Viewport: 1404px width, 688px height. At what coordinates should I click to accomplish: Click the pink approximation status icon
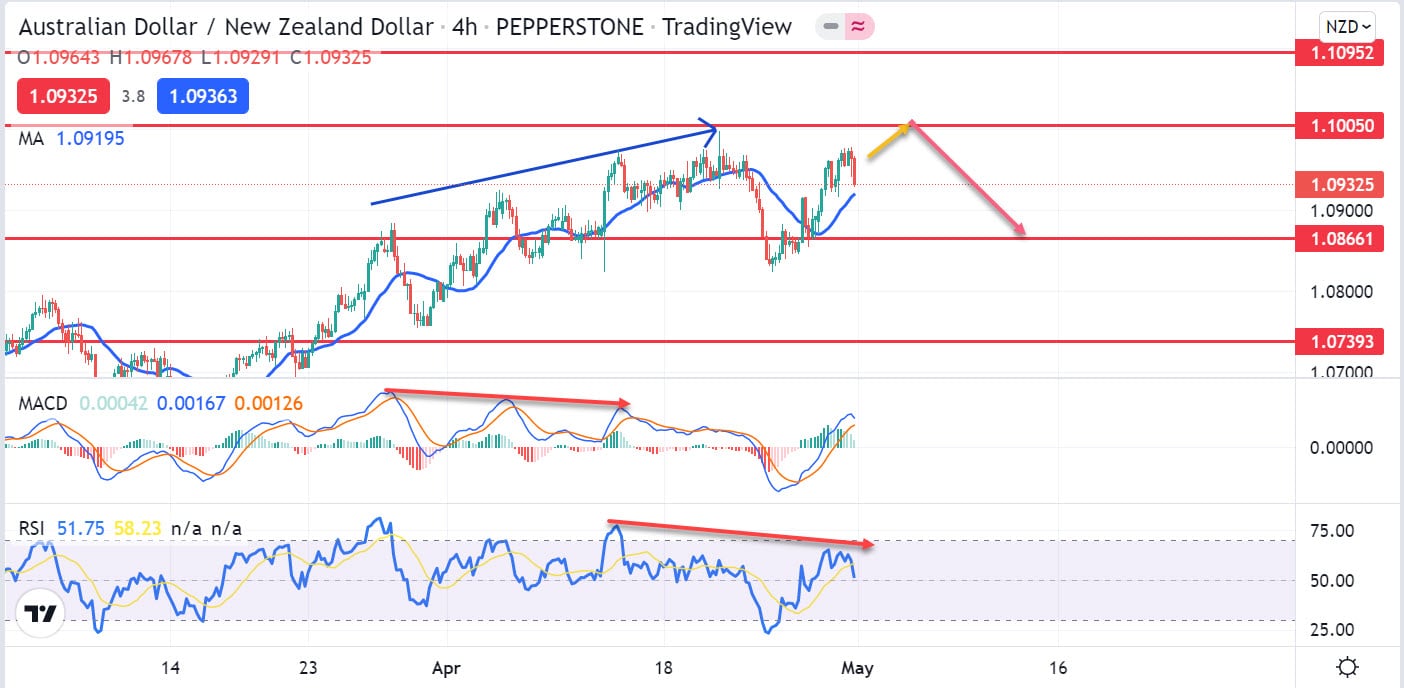pyautogui.click(x=858, y=27)
